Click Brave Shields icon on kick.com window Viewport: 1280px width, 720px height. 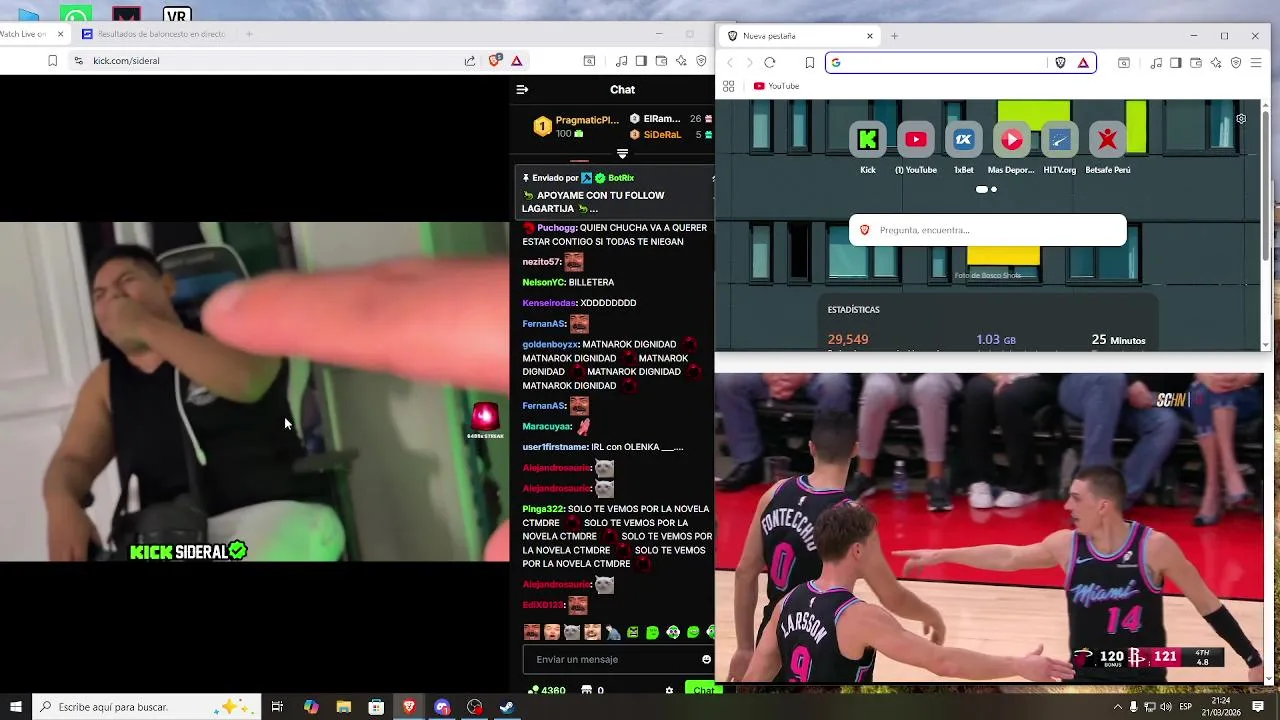(495, 61)
